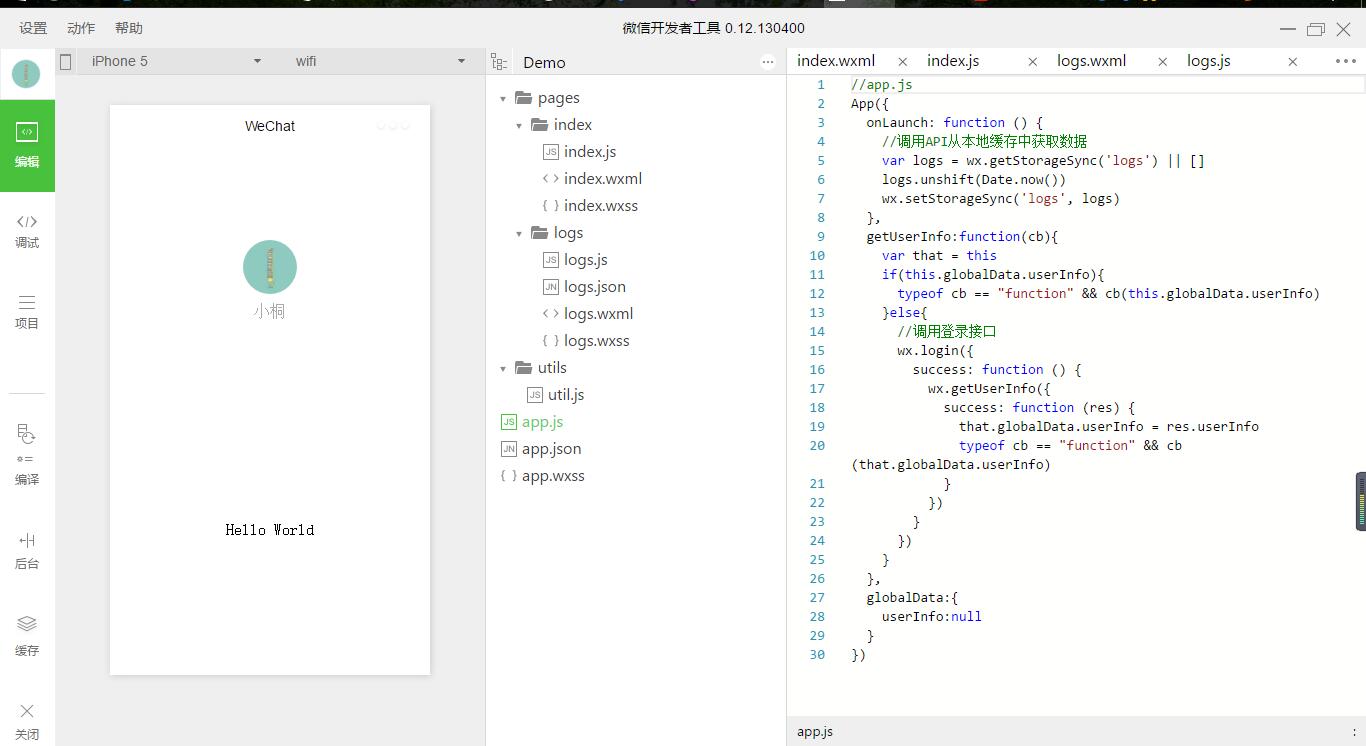
Task: Open index.js in the file tree
Action: point(590,152)
